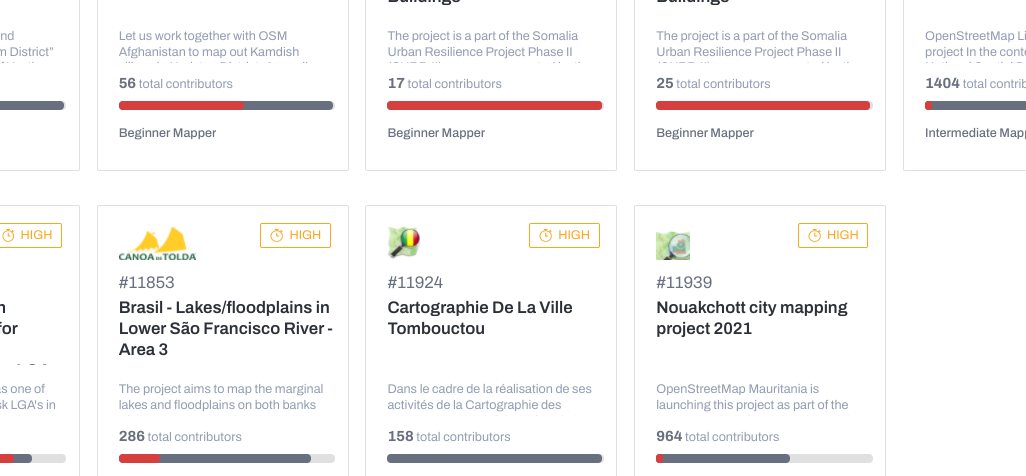Click the Kamdish Afghanistan project description

[x=212, y=46]
